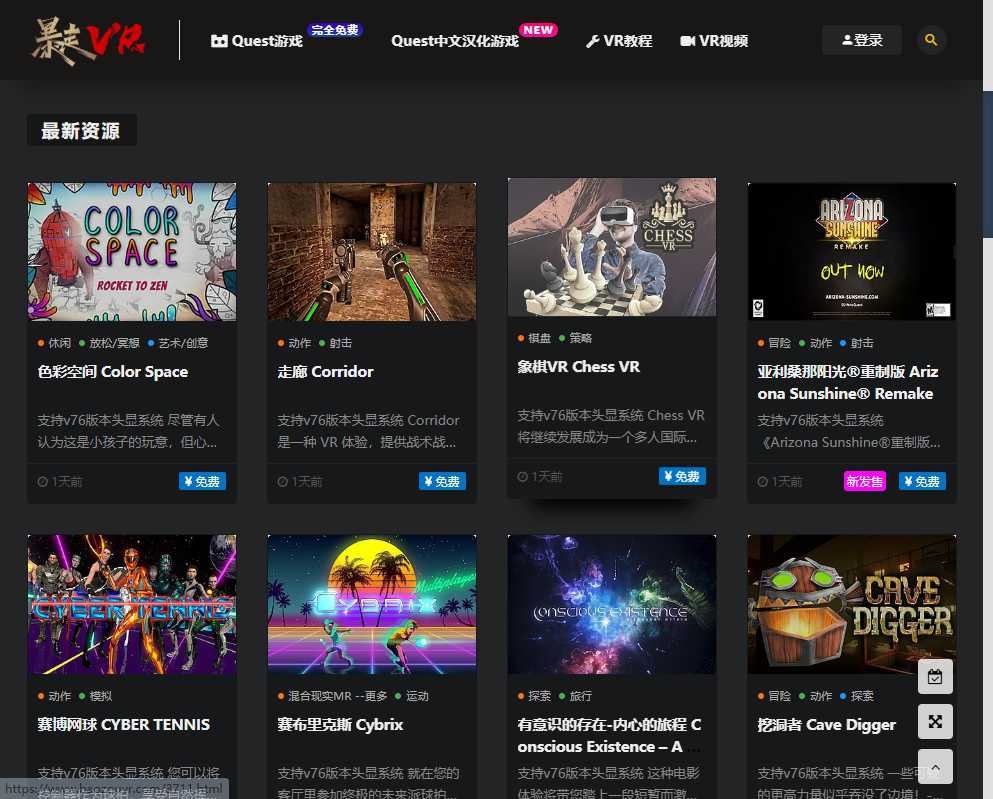This screenshot has width=993, height=799.
Task: Select the 策略 tag on Chess VR
Action: pyautogui.click(x=576, y=338)
